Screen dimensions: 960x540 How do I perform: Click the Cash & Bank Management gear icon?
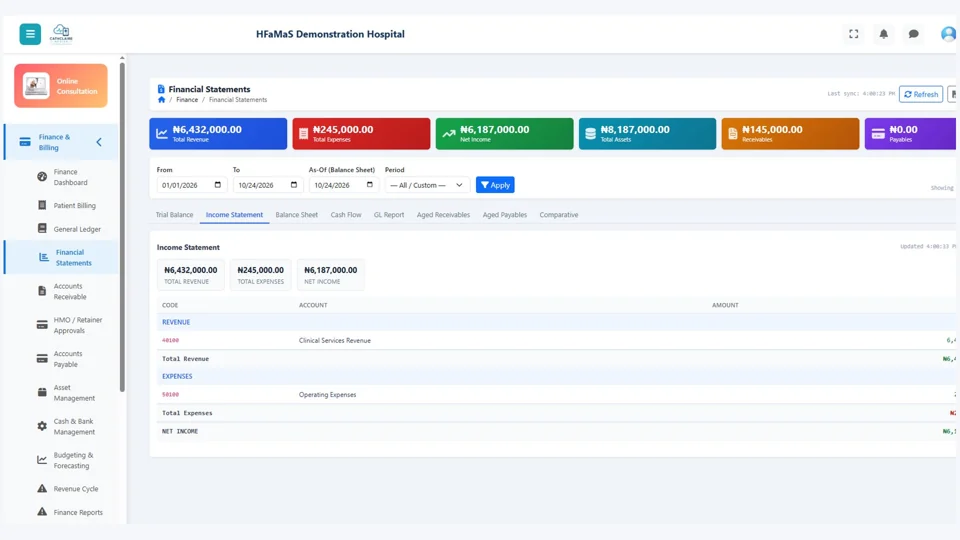click(x=42, y=426)
